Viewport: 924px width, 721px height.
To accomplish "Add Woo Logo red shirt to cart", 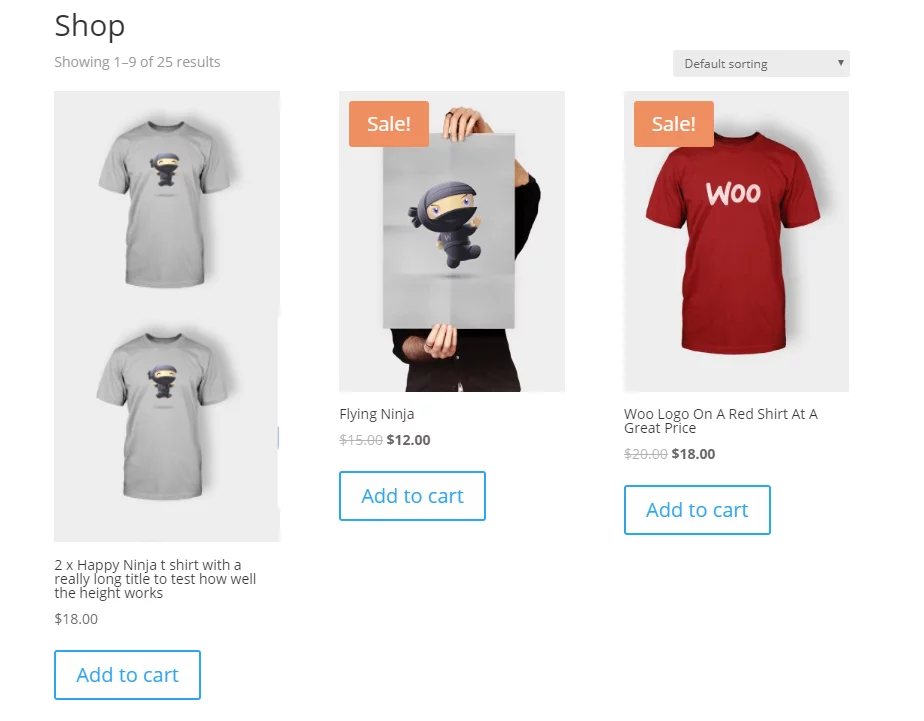I will (697, 510).
